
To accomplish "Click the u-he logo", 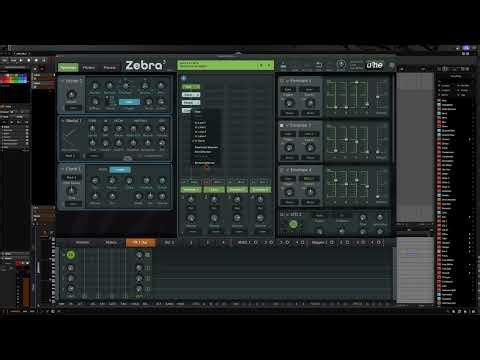I will 374,65.
